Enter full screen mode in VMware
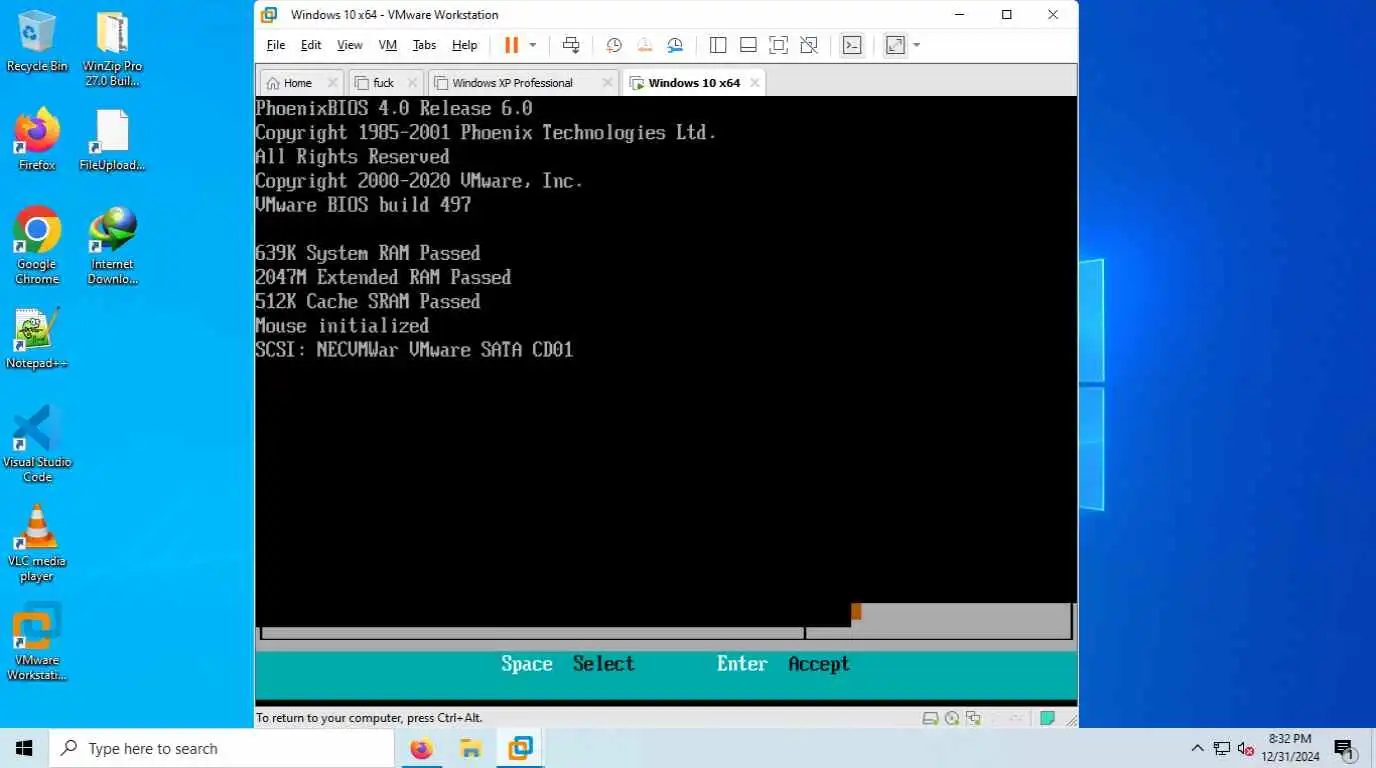 (779, 45)
